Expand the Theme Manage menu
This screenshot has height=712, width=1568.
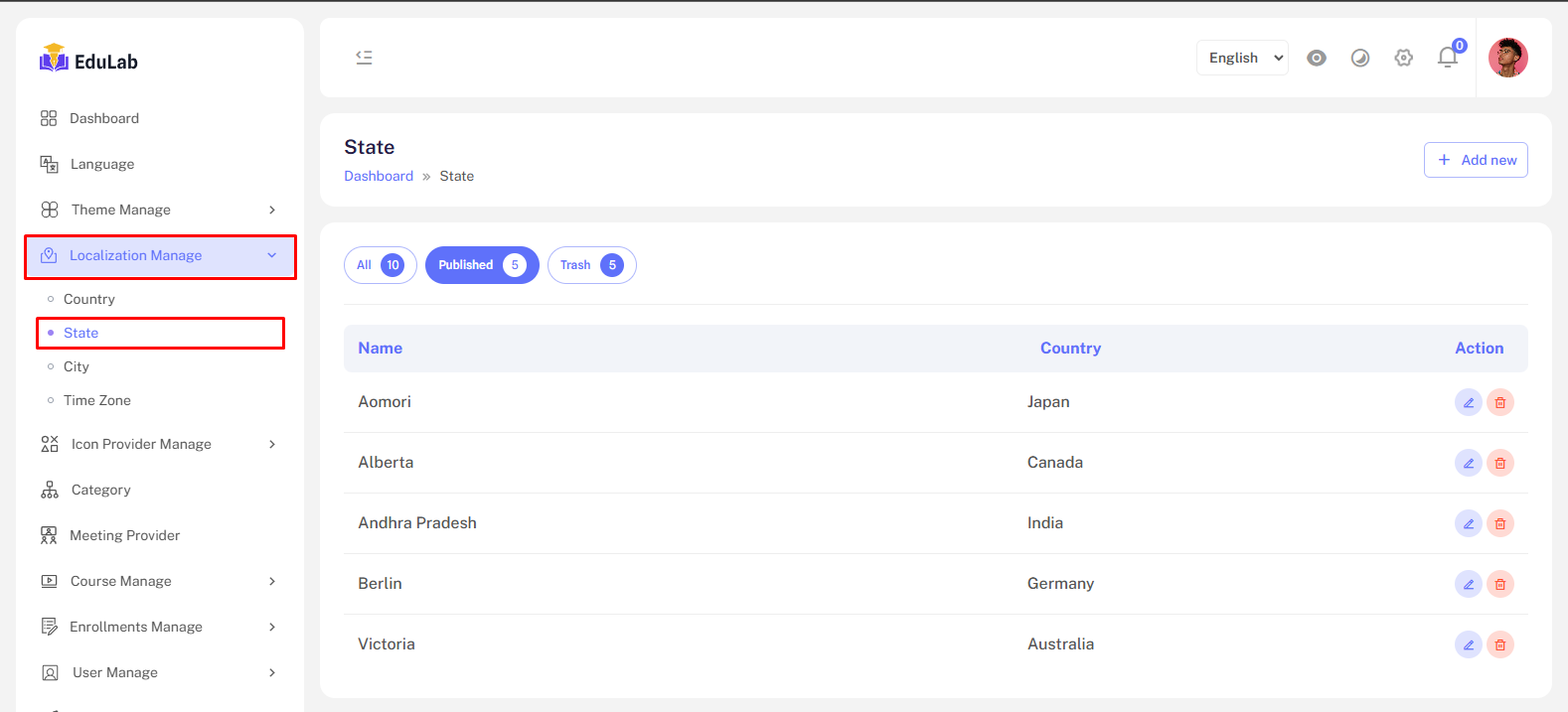point(159,210)
